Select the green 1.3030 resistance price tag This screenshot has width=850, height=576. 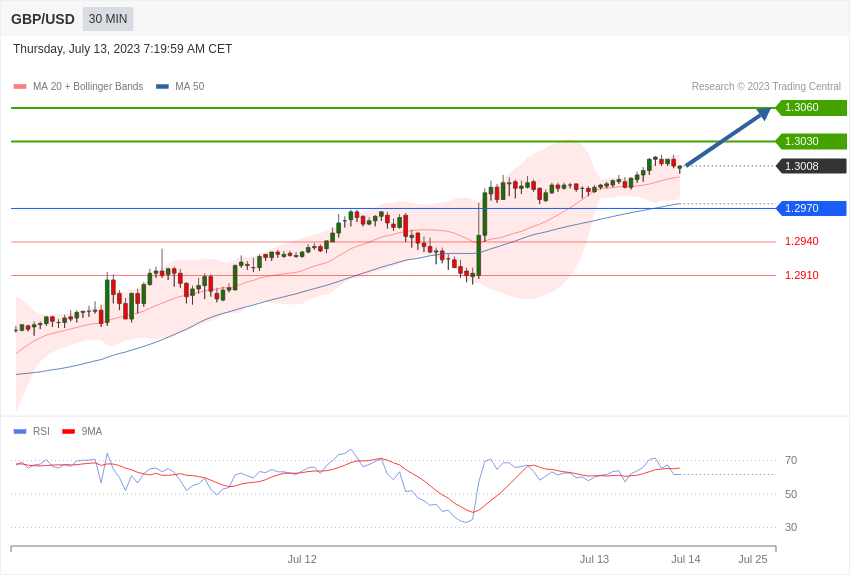(811, 142)
